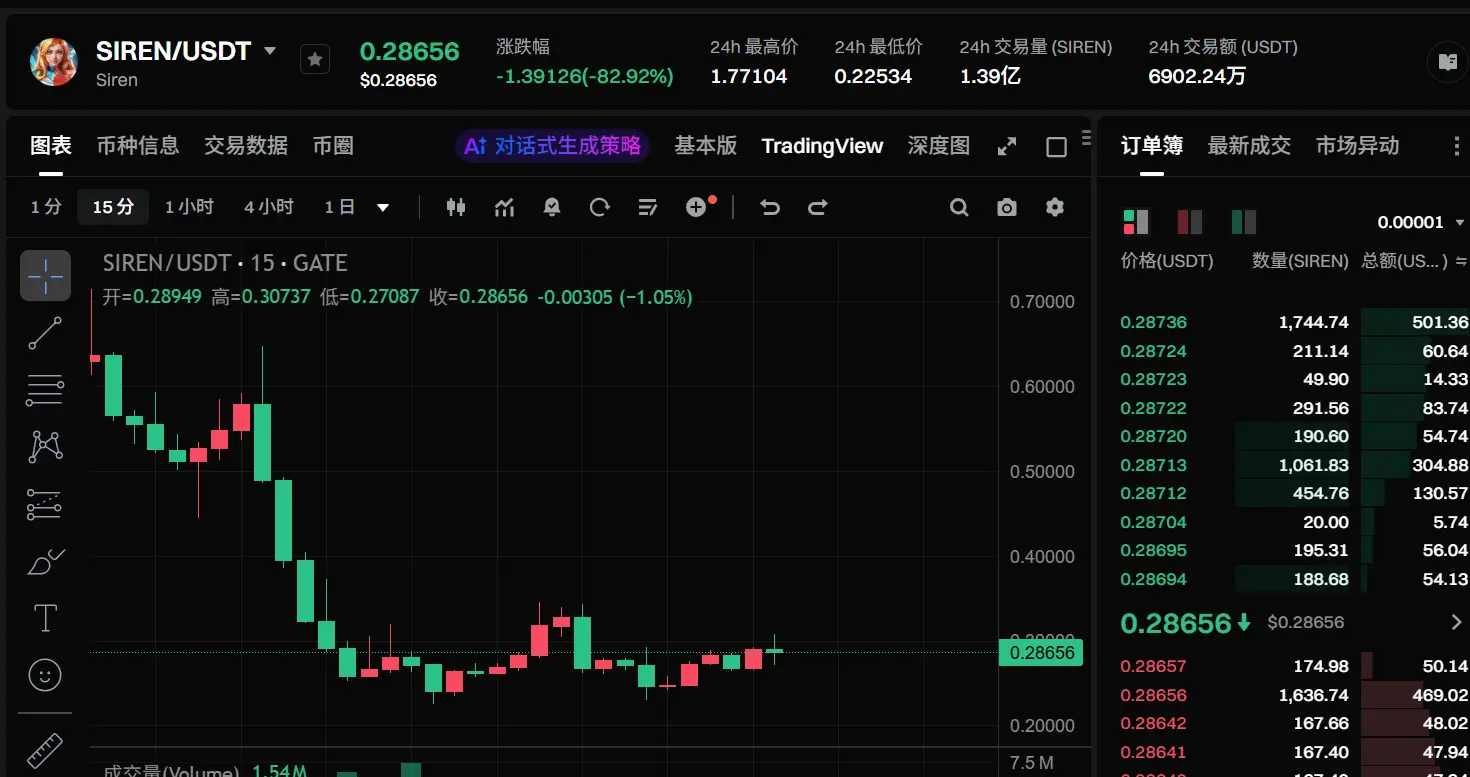Screen dimensions: 1470x777
Task: Open the Fibonacci horizontal lines tool
Action: [46, 390]
